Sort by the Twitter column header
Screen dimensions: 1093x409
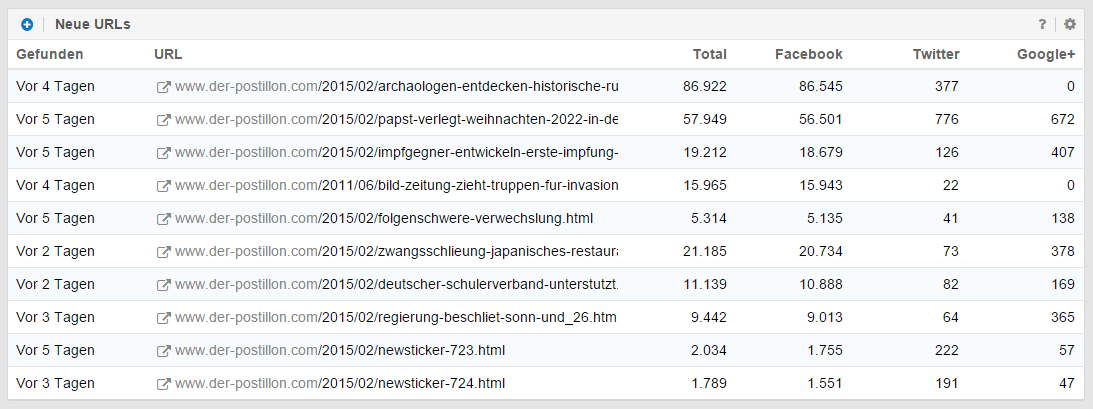pos(935,54)
